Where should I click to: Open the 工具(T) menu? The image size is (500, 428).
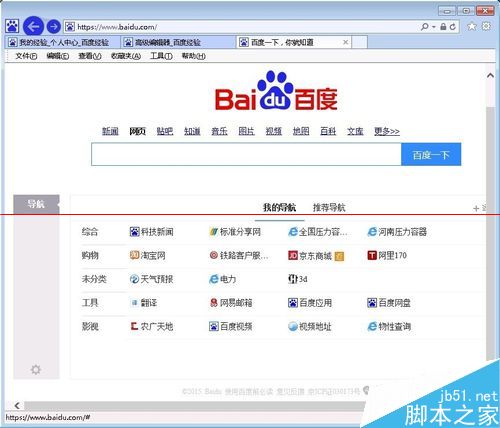(x=161, y=56)
